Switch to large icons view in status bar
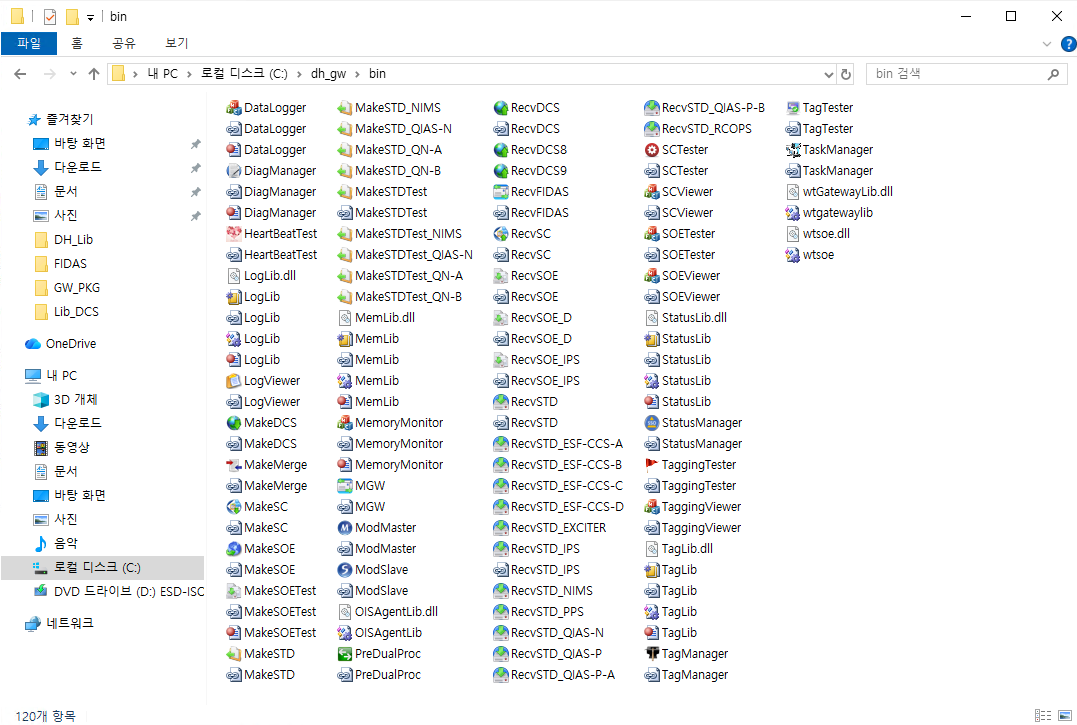This screenshot has height=725, width=1077. (x=1062, y=715)
